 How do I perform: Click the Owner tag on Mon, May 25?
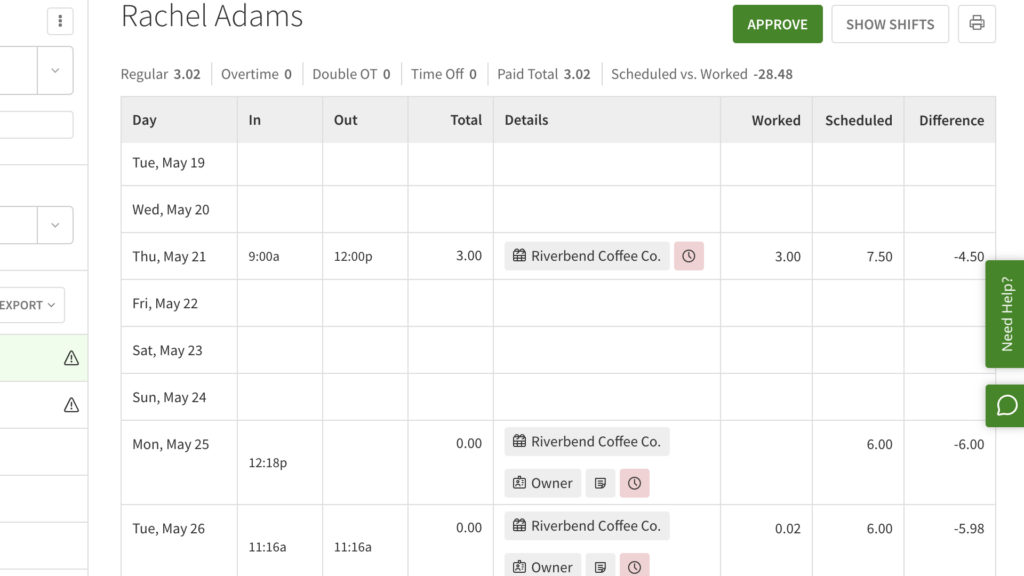[x=543, y=483]
